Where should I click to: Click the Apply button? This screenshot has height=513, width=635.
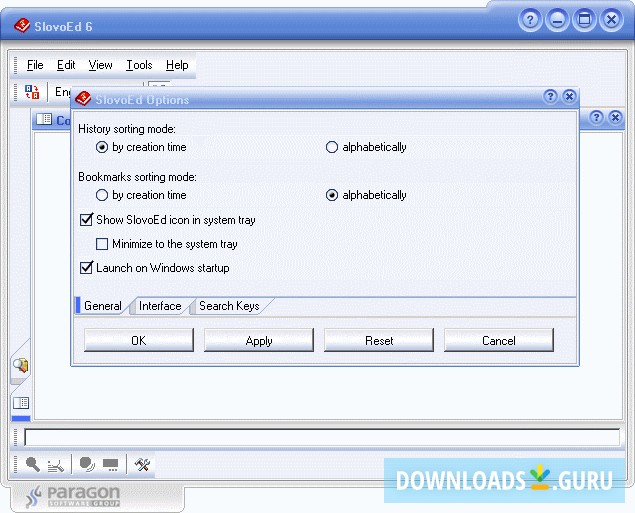click(259, 341)
